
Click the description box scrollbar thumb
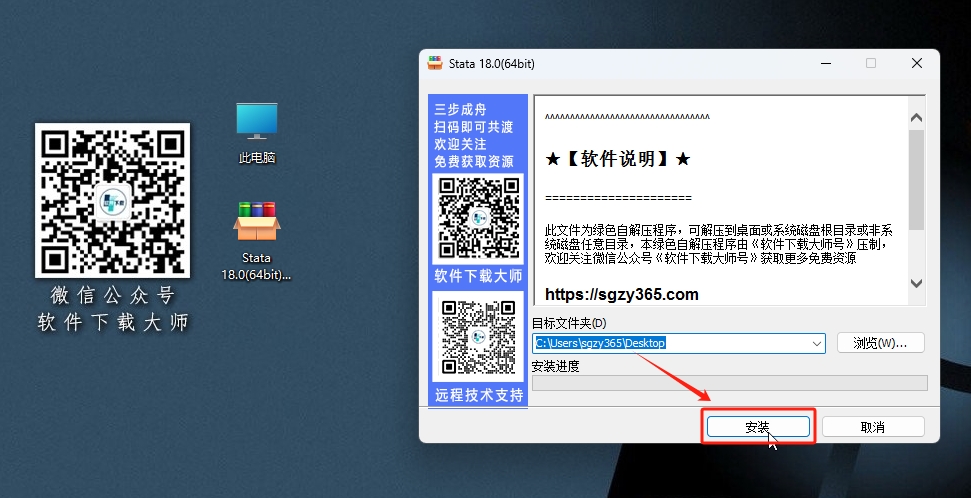(x=917, y=180)
